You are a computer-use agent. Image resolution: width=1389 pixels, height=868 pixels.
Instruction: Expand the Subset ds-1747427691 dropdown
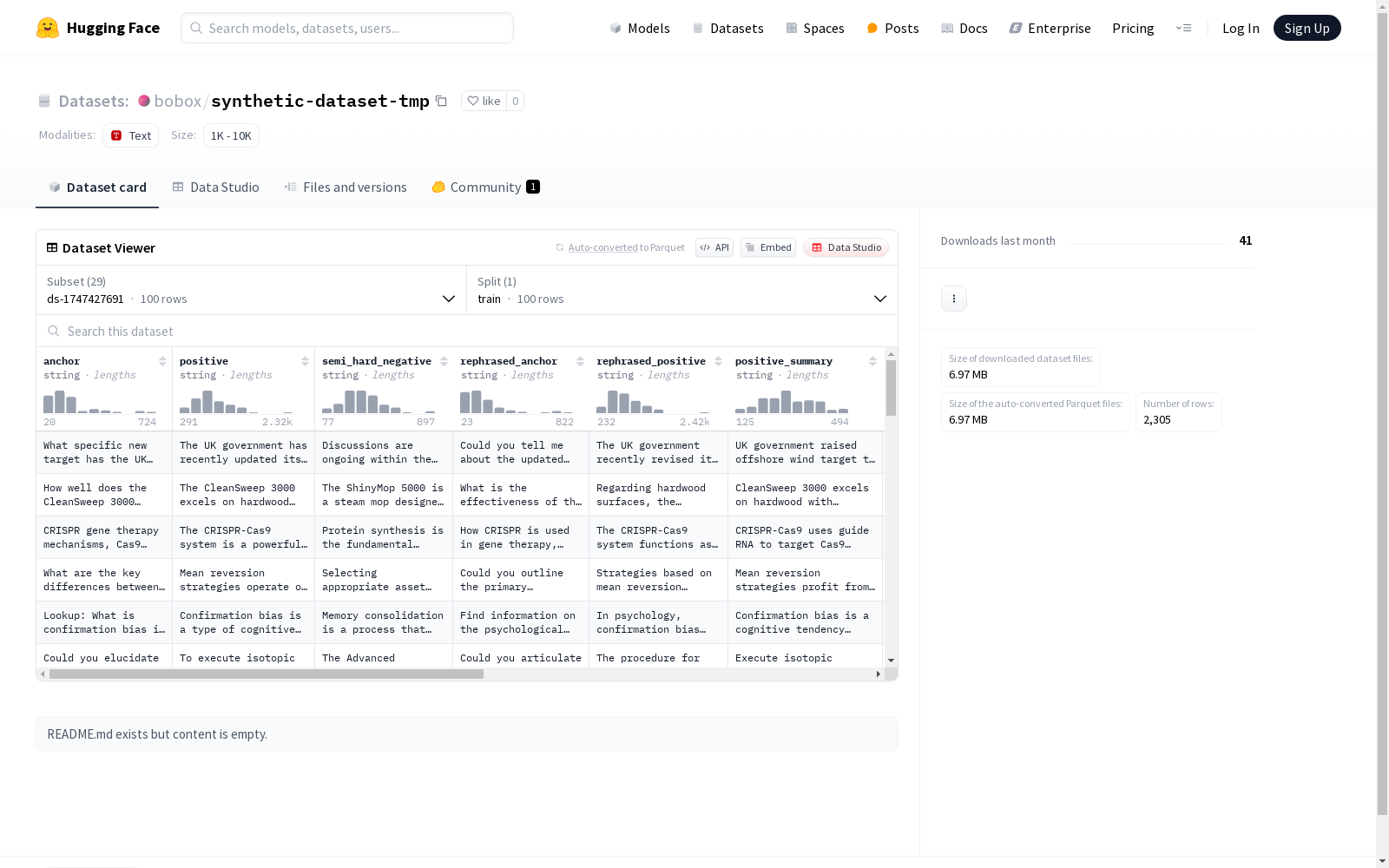pos(252,290)
